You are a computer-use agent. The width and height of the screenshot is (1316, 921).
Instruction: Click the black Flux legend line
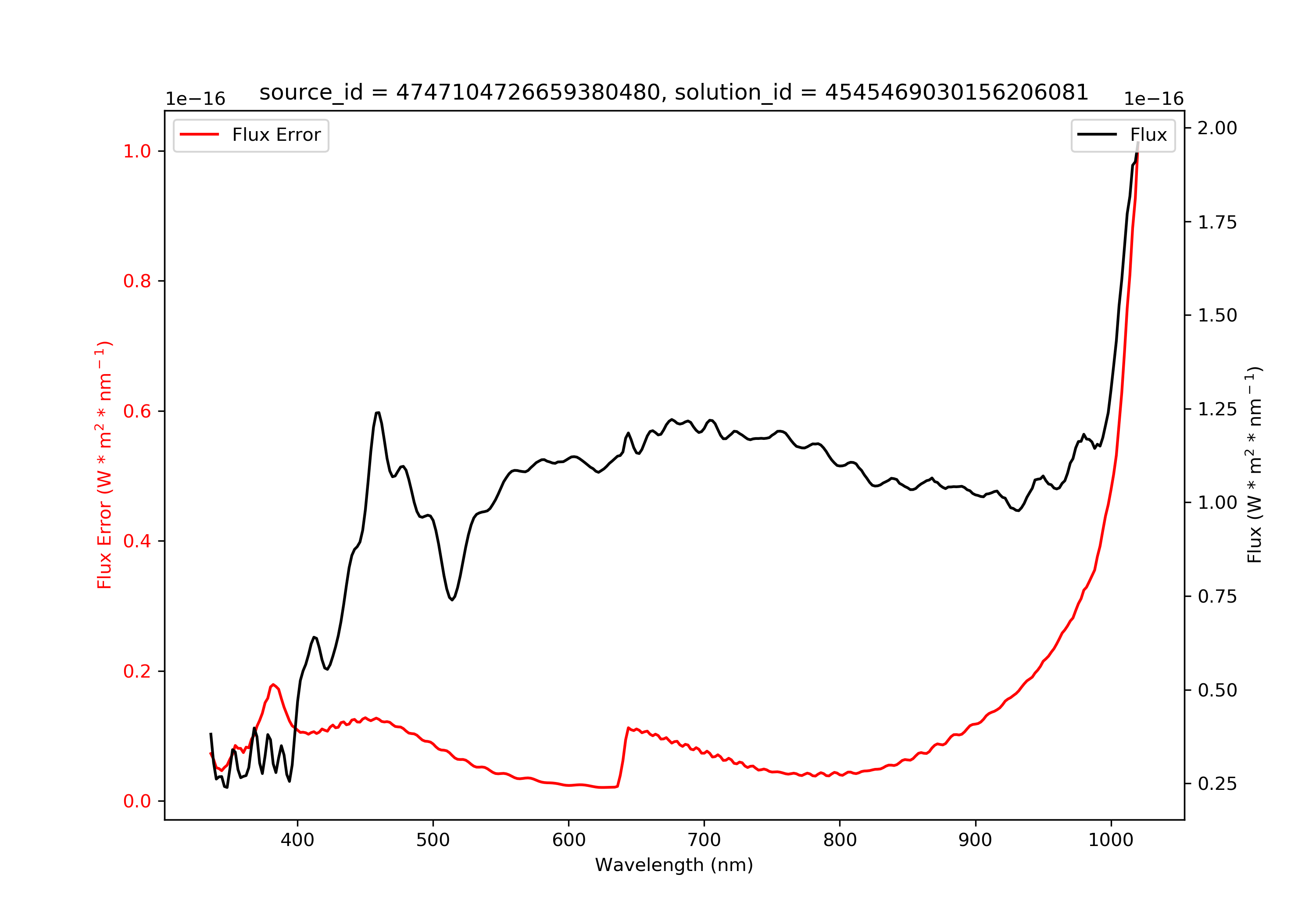[1097, 135]
